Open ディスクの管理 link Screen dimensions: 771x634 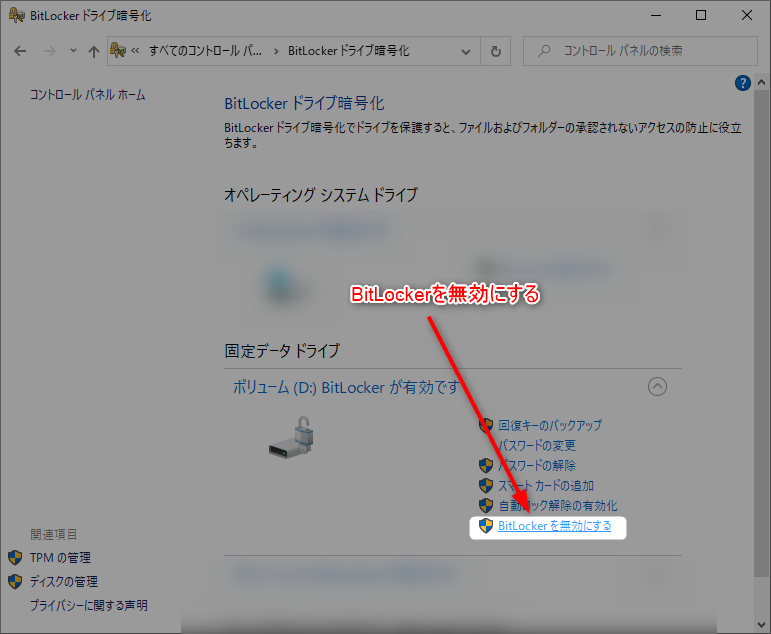click(x=64, y=581)
